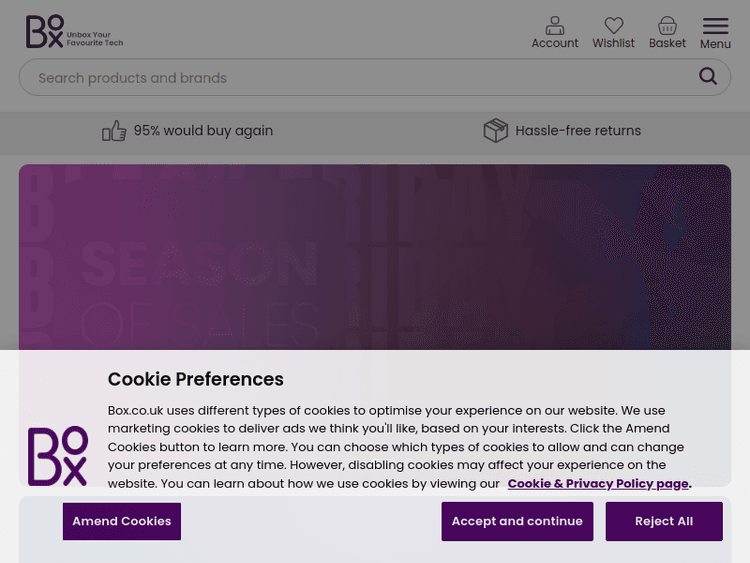Screen dimensions: 750x563
Task: Open the Account icon
Action: pyautogui.click(x=555, y=26)
